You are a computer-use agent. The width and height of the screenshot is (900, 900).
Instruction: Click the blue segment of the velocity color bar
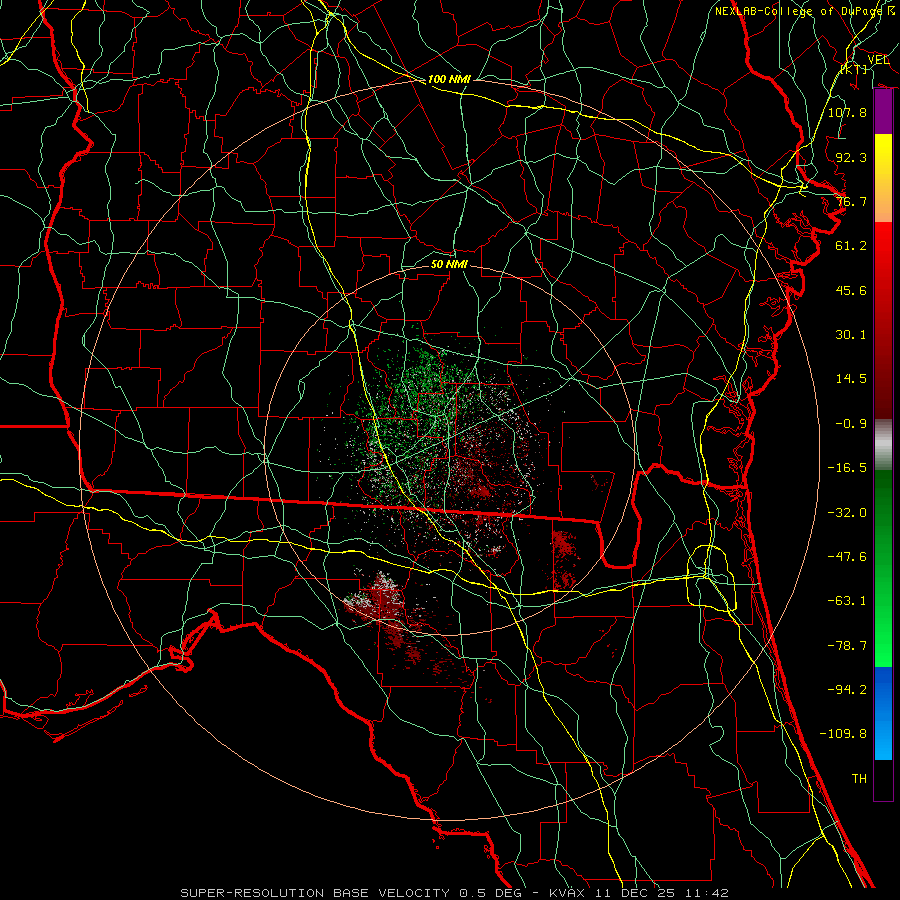pos(883,713)
